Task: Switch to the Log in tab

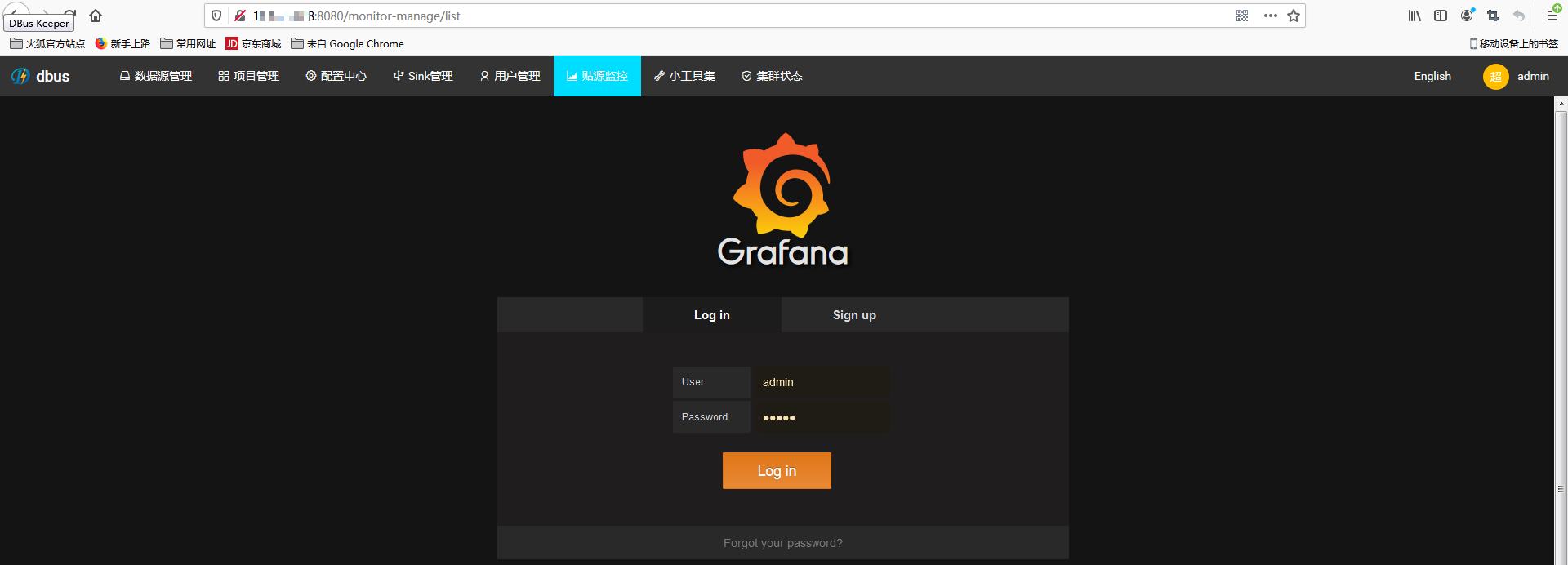Action: pyautogui.click(x=712, y=315)
